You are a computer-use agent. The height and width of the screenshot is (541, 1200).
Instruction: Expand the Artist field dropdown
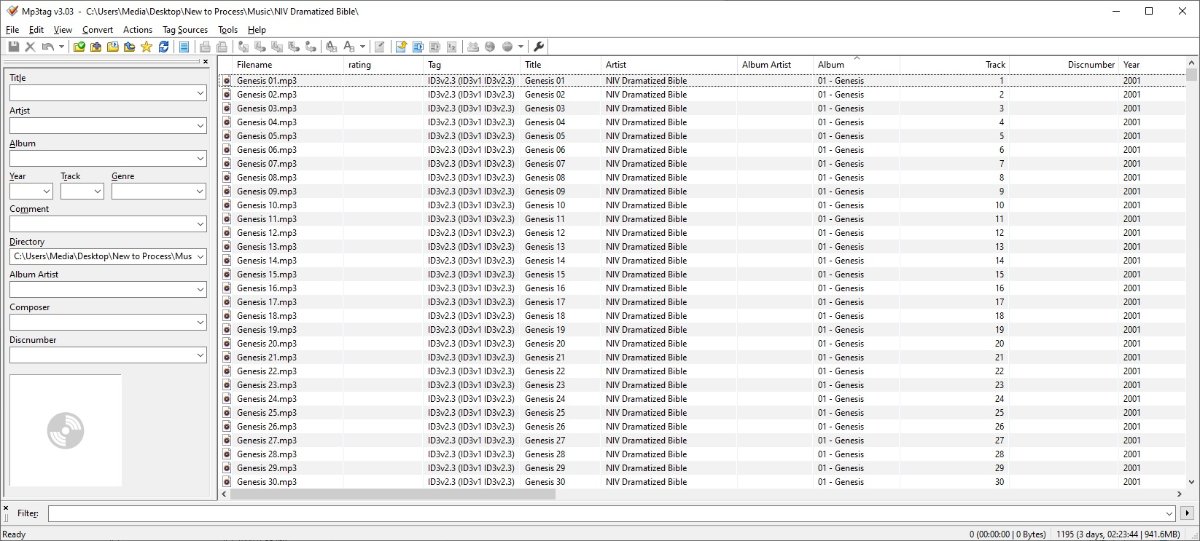(x=199, y=126)
